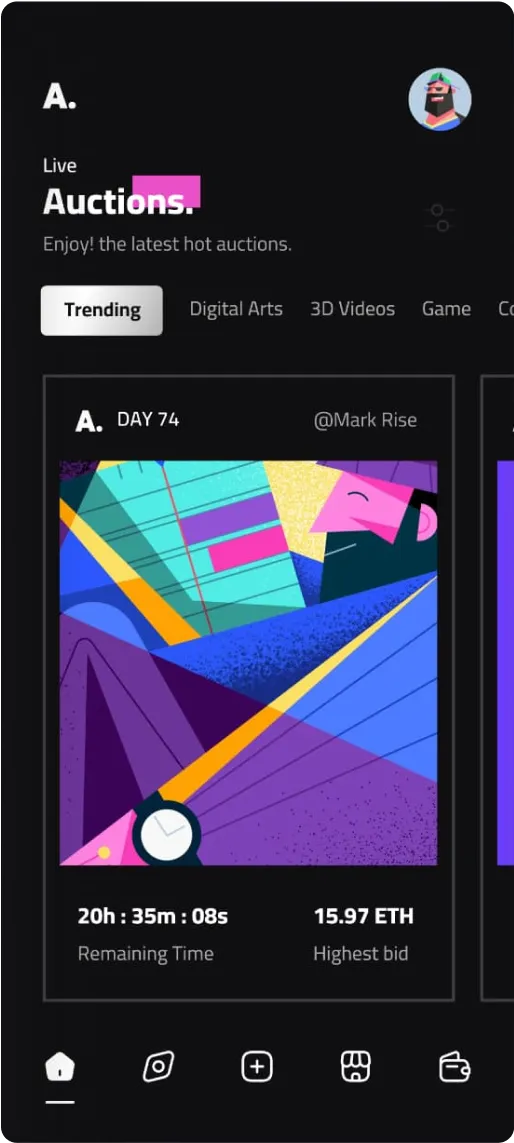Open the @Mark Rise creator link
The image size is (514, 1143).
tap(365, 421)
